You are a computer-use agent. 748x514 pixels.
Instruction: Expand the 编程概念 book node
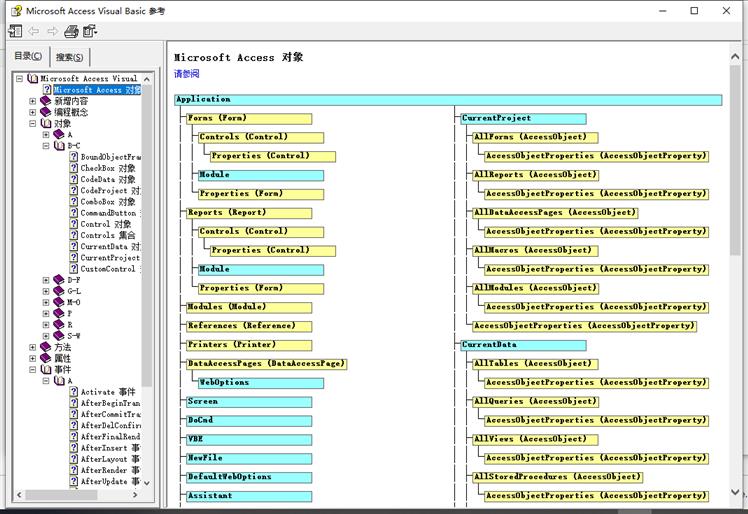(x=32, y=112)
